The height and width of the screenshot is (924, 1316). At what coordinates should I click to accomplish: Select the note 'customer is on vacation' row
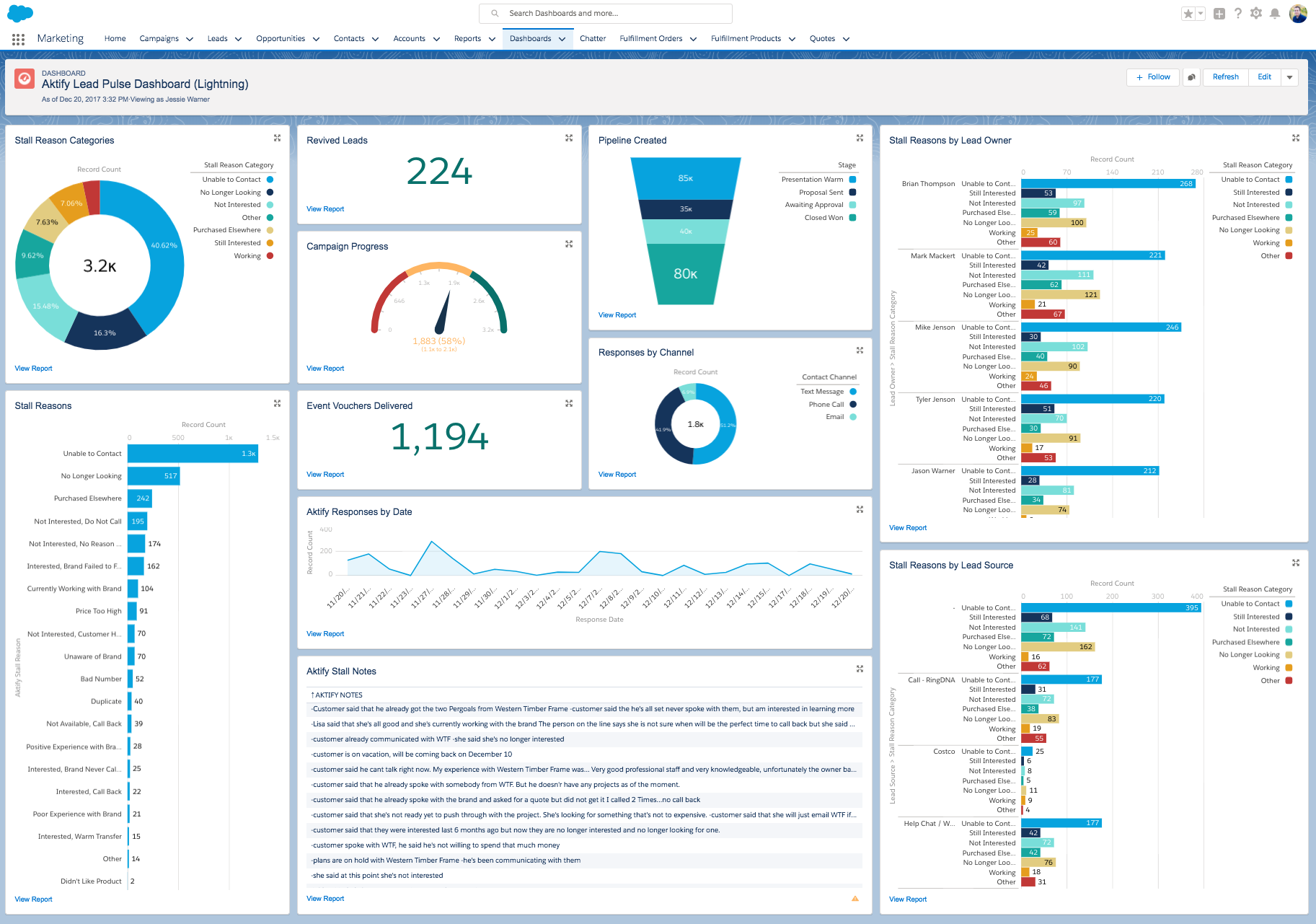point(585,754)
